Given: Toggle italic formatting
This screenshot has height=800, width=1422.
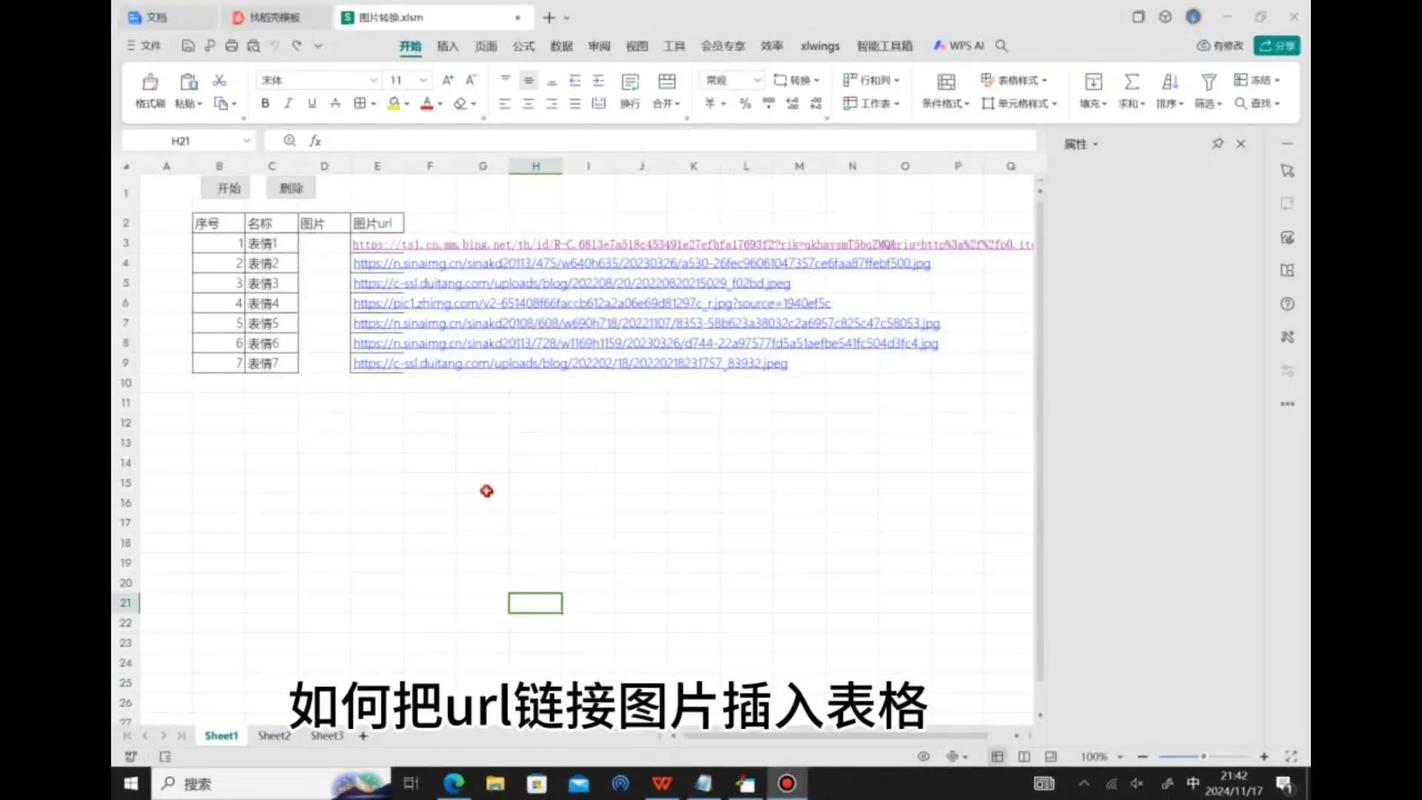Looking at the screenshot, I should [x=288, y=102].
